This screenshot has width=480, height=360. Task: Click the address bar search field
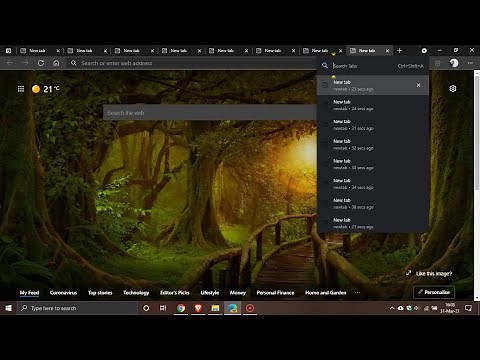(x=192, y=63)
